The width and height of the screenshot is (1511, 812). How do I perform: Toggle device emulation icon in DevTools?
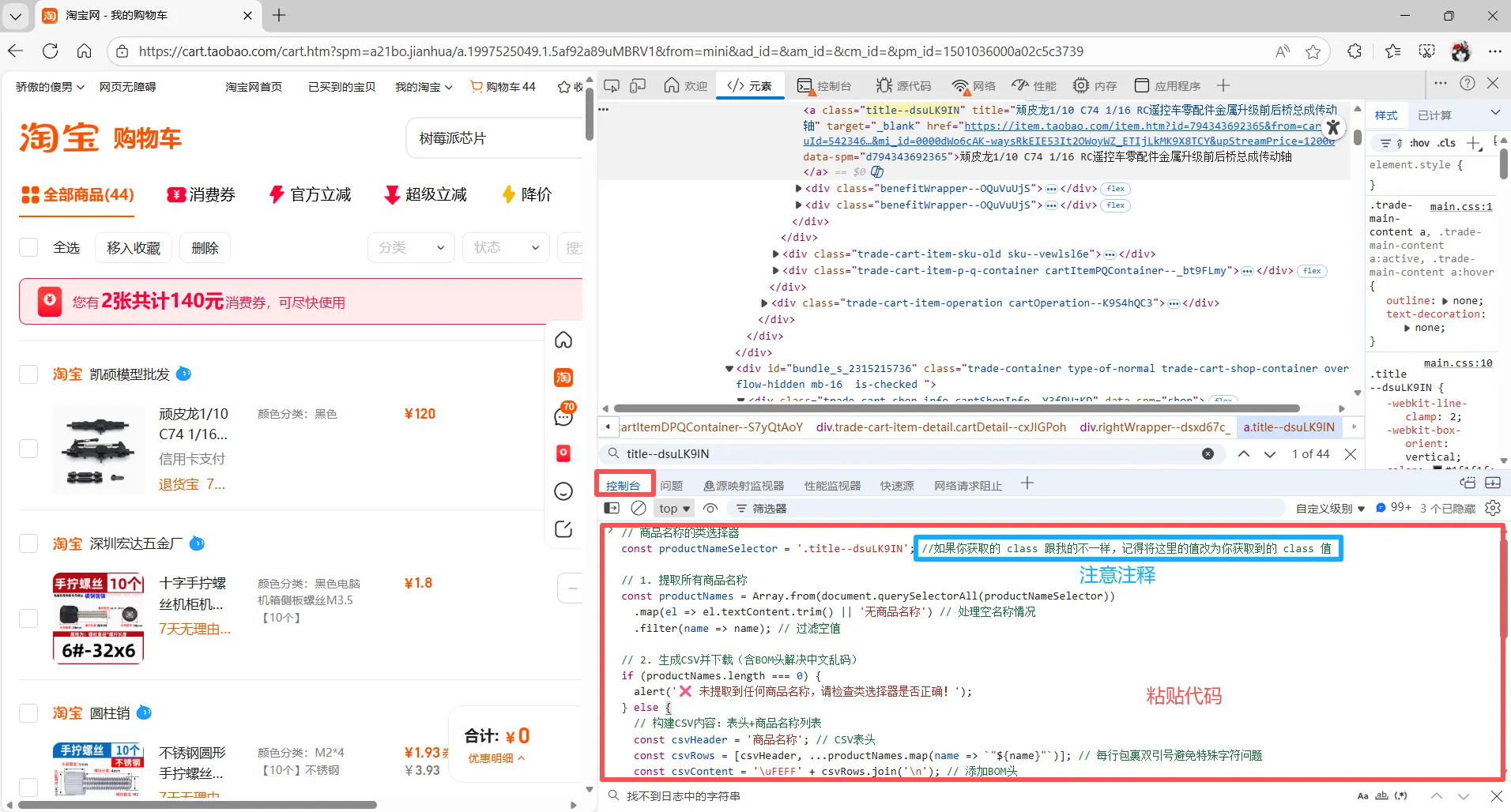coord(638,85)
